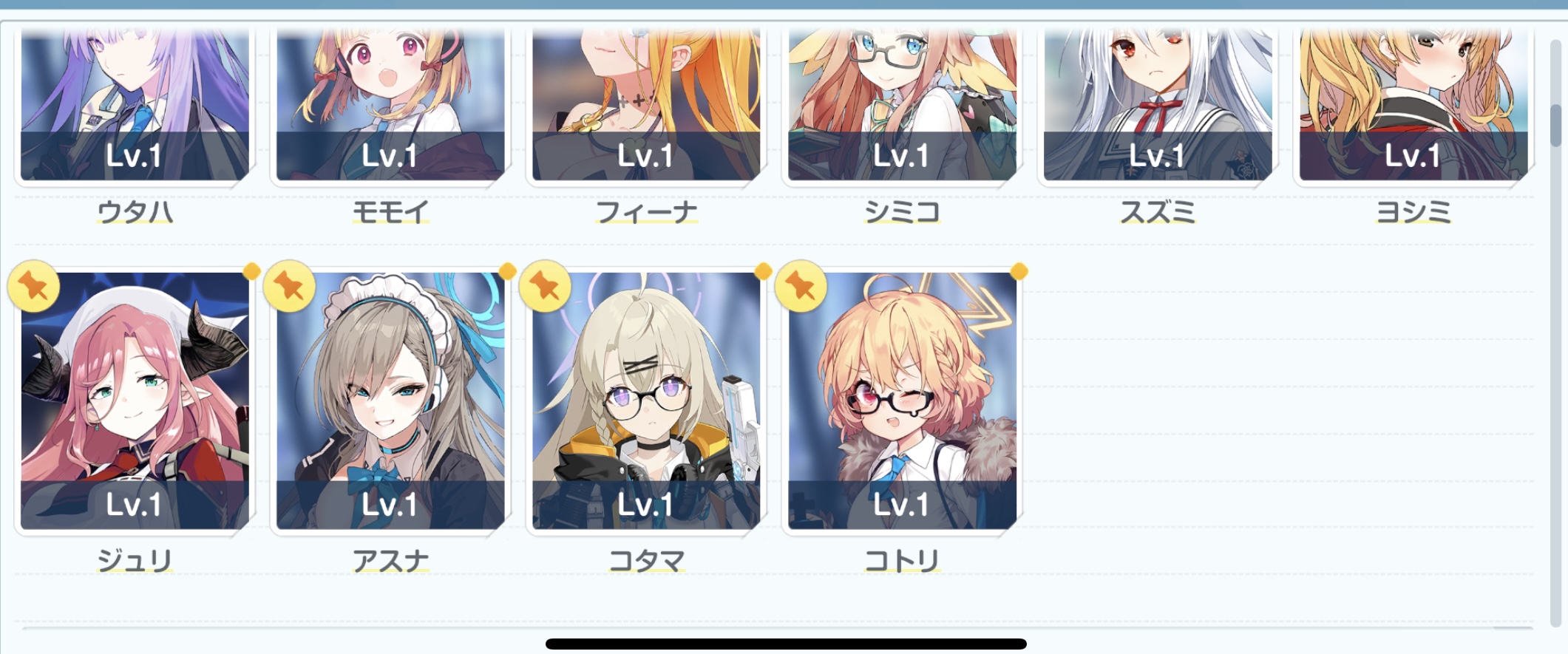Click the pushpin icon on コタマ's card

click(x=545, y=286)
